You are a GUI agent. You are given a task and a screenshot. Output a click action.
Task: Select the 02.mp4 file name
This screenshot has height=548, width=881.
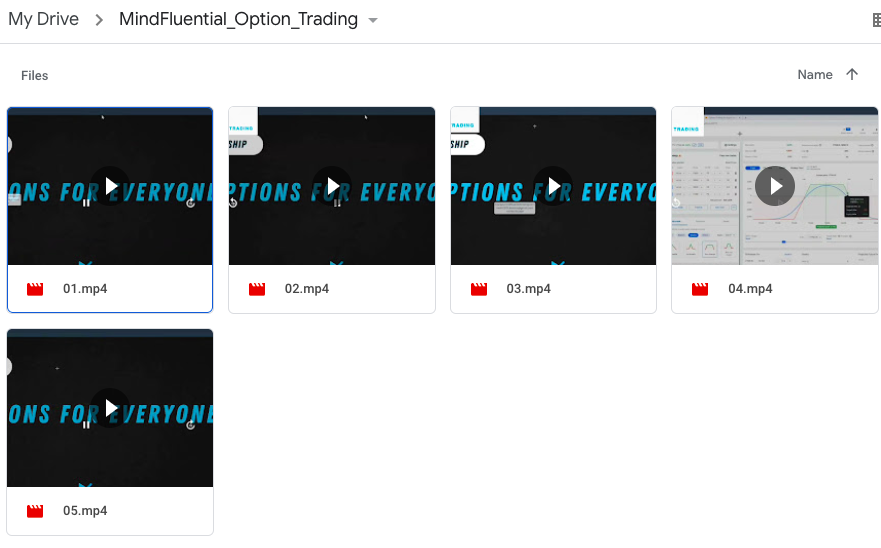click(307, 289)
